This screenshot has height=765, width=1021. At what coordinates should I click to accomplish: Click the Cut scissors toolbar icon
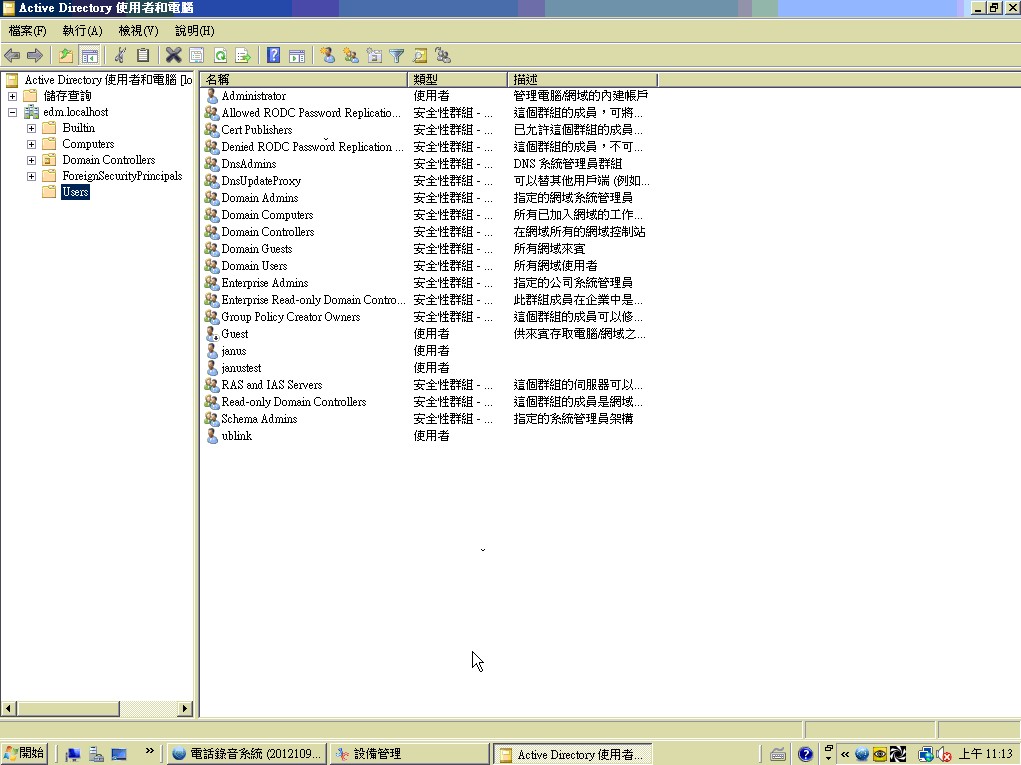coord(120,56)
